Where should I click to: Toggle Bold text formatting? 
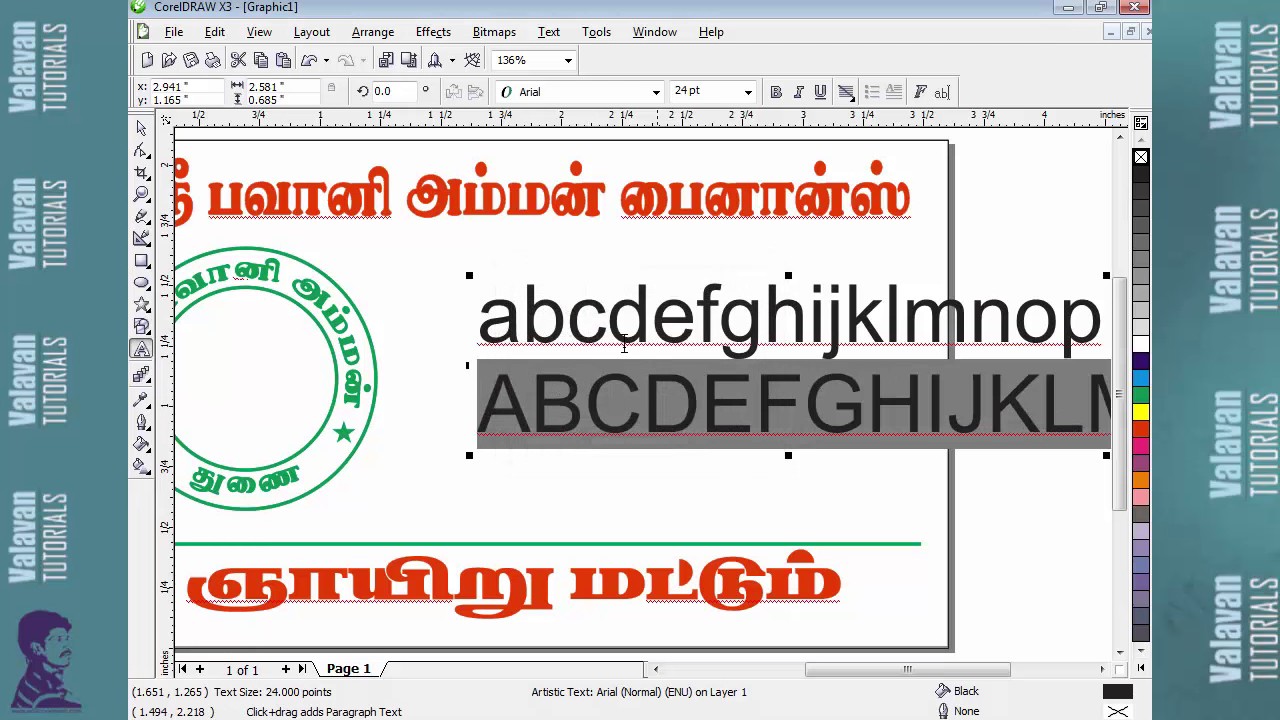tap(776, 92)
